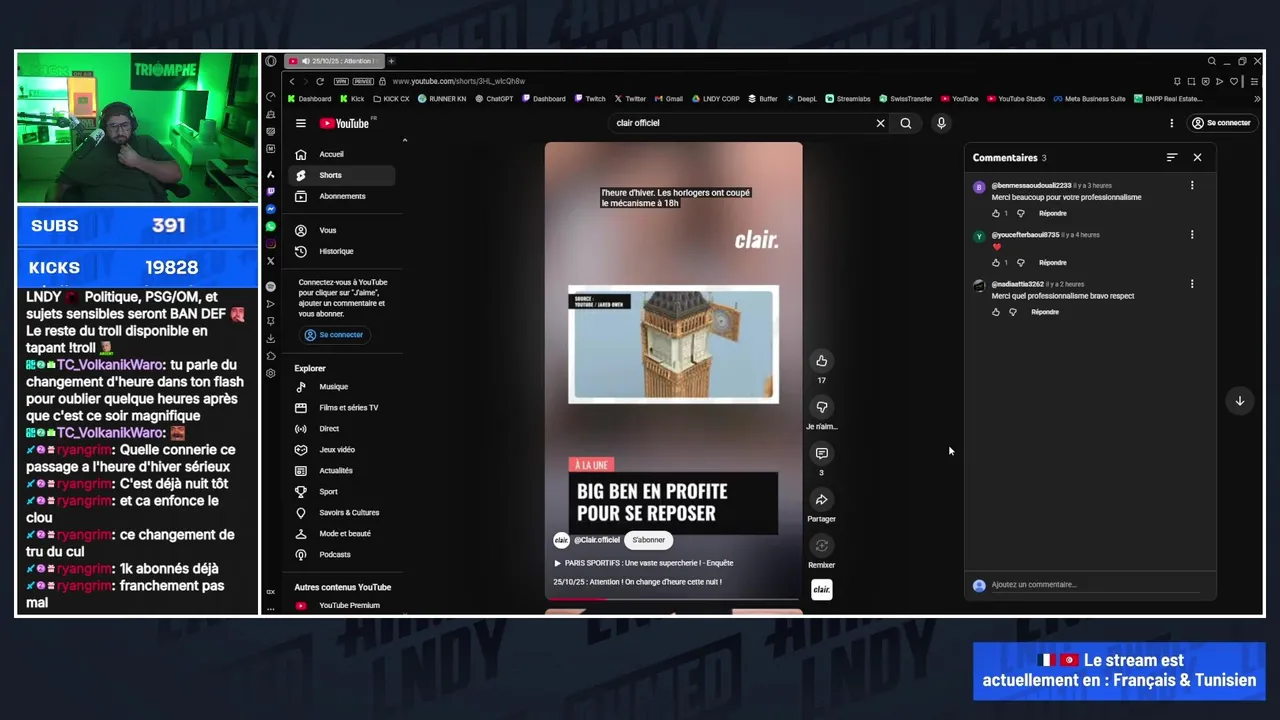Image resolution: width=1280 pixels, height=720 pixels.
Task: Click Se connecter button in sidebar
Action: 334,335
